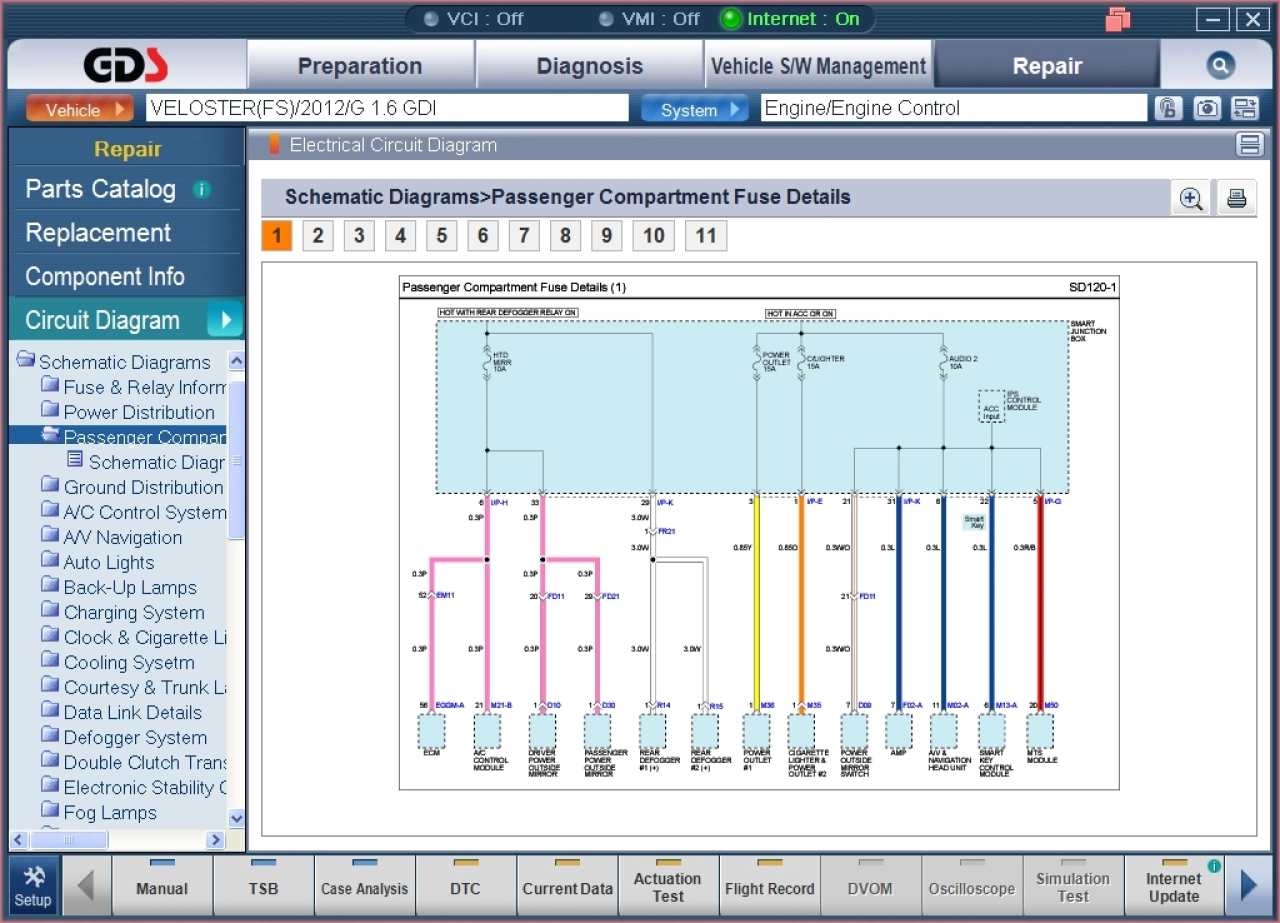Advance bottom toolbar with right arrow
Screen dimensions: 1280x923
1248,885
